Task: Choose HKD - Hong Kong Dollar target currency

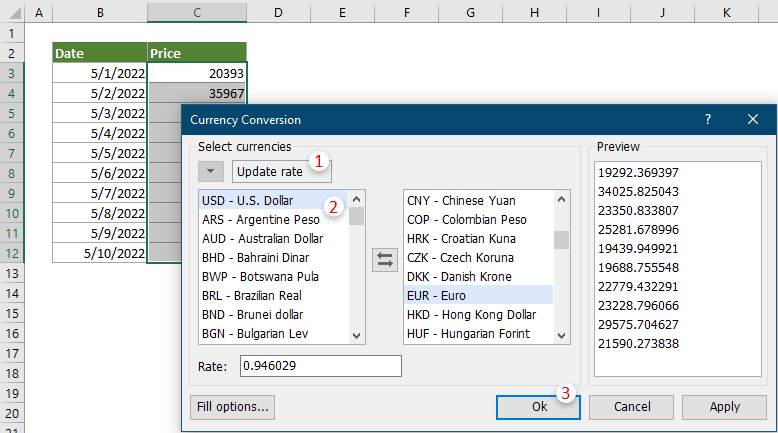Action: coord(472,314)
